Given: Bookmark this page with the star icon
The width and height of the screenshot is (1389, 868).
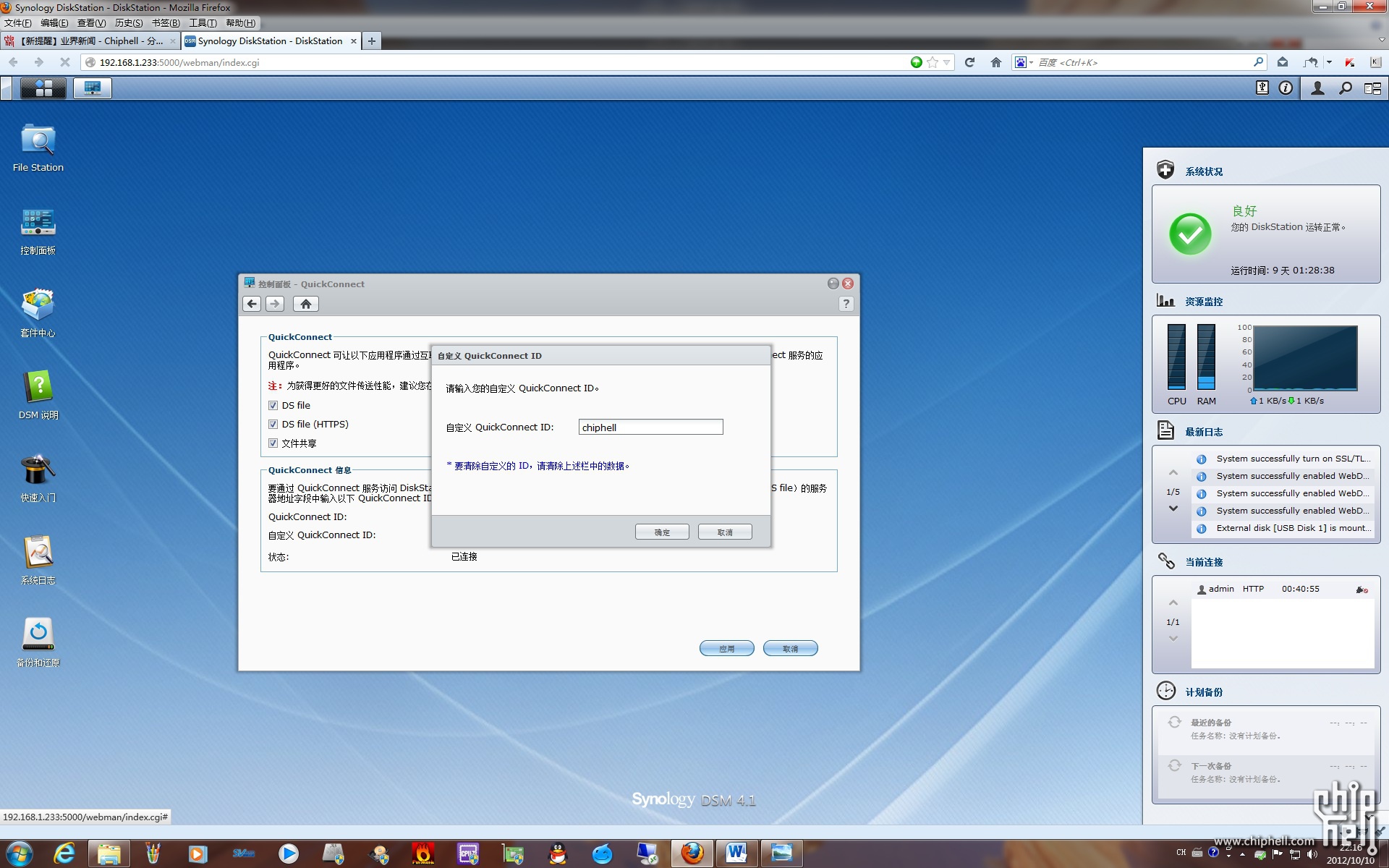Looking at the screenshot, I should pyautogui.click(x=933, y=63).
